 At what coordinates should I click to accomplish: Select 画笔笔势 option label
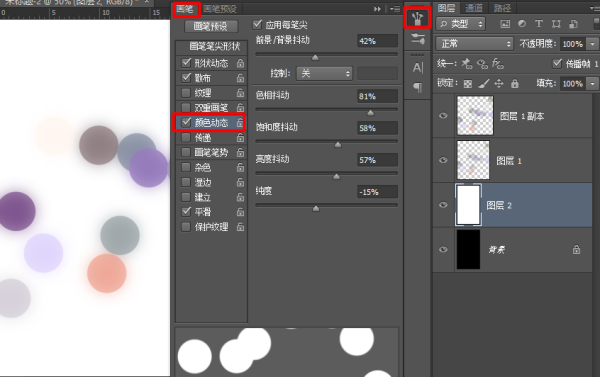click(x=211, y=152)
